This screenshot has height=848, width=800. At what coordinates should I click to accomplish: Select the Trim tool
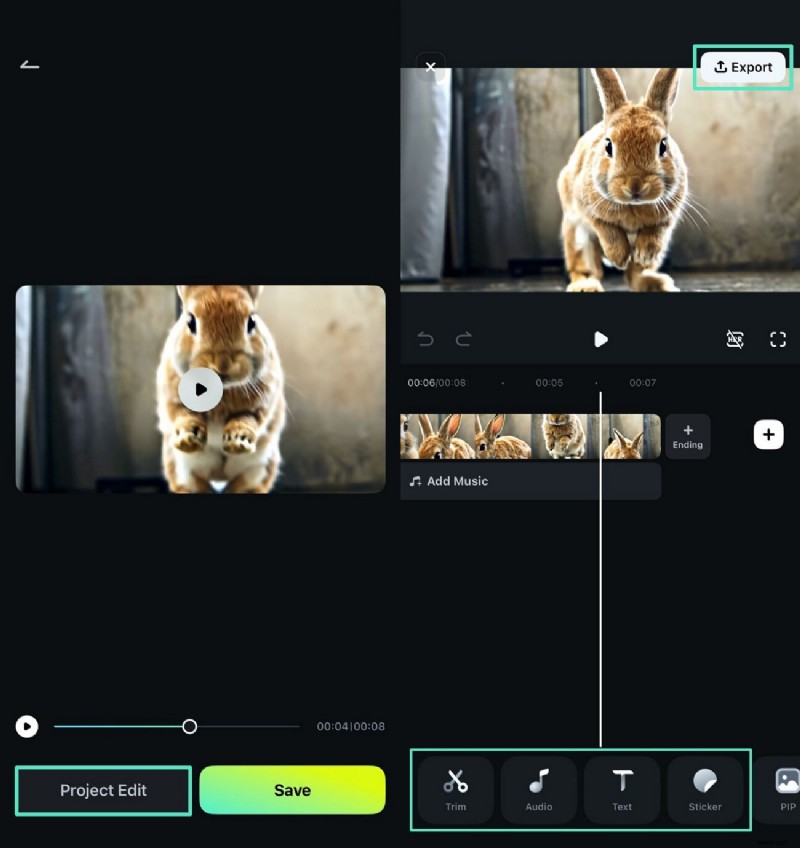click(x=455, y=790)
